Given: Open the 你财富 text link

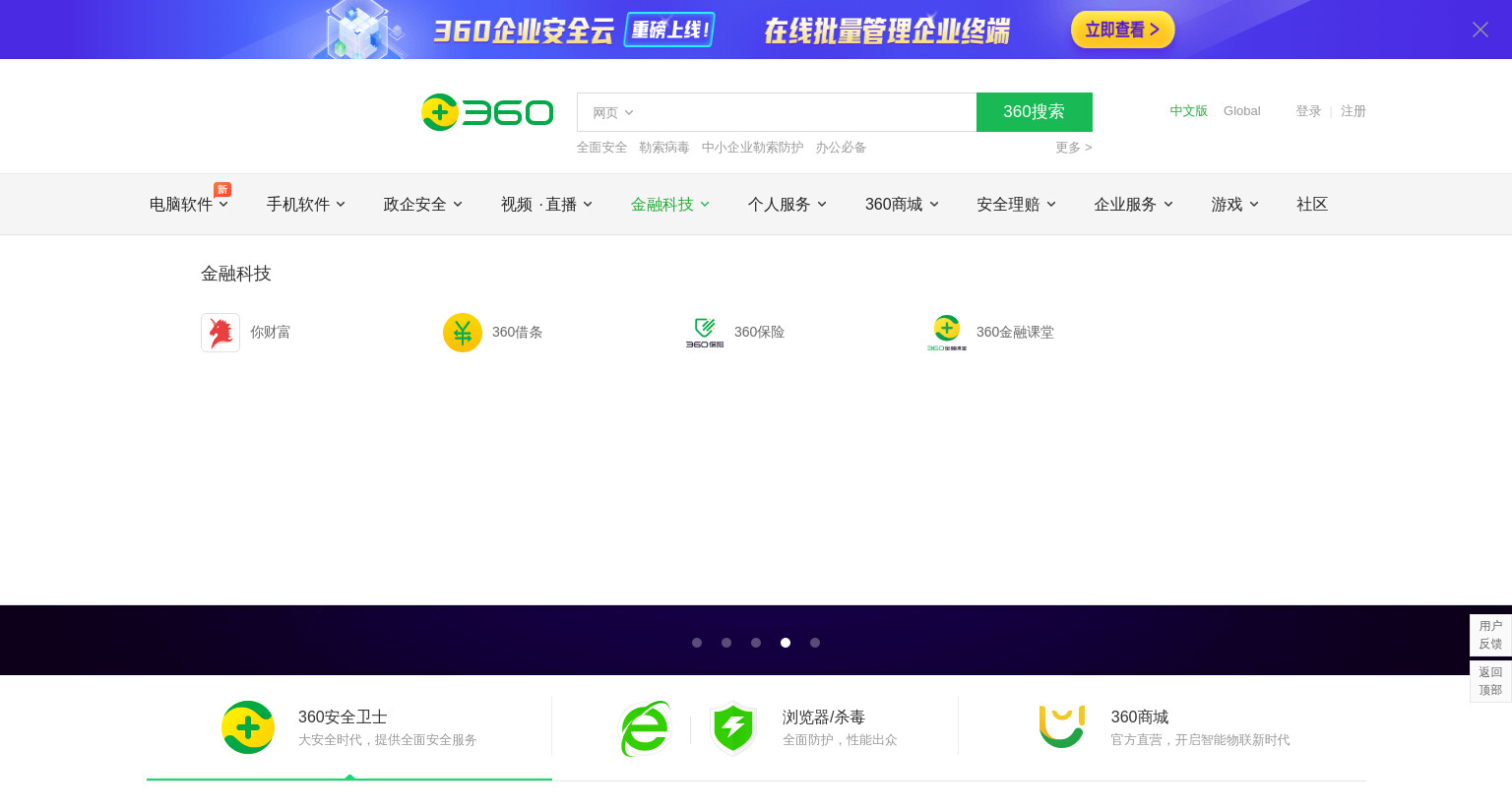Looking at the screenshot, I should point(270,333).
